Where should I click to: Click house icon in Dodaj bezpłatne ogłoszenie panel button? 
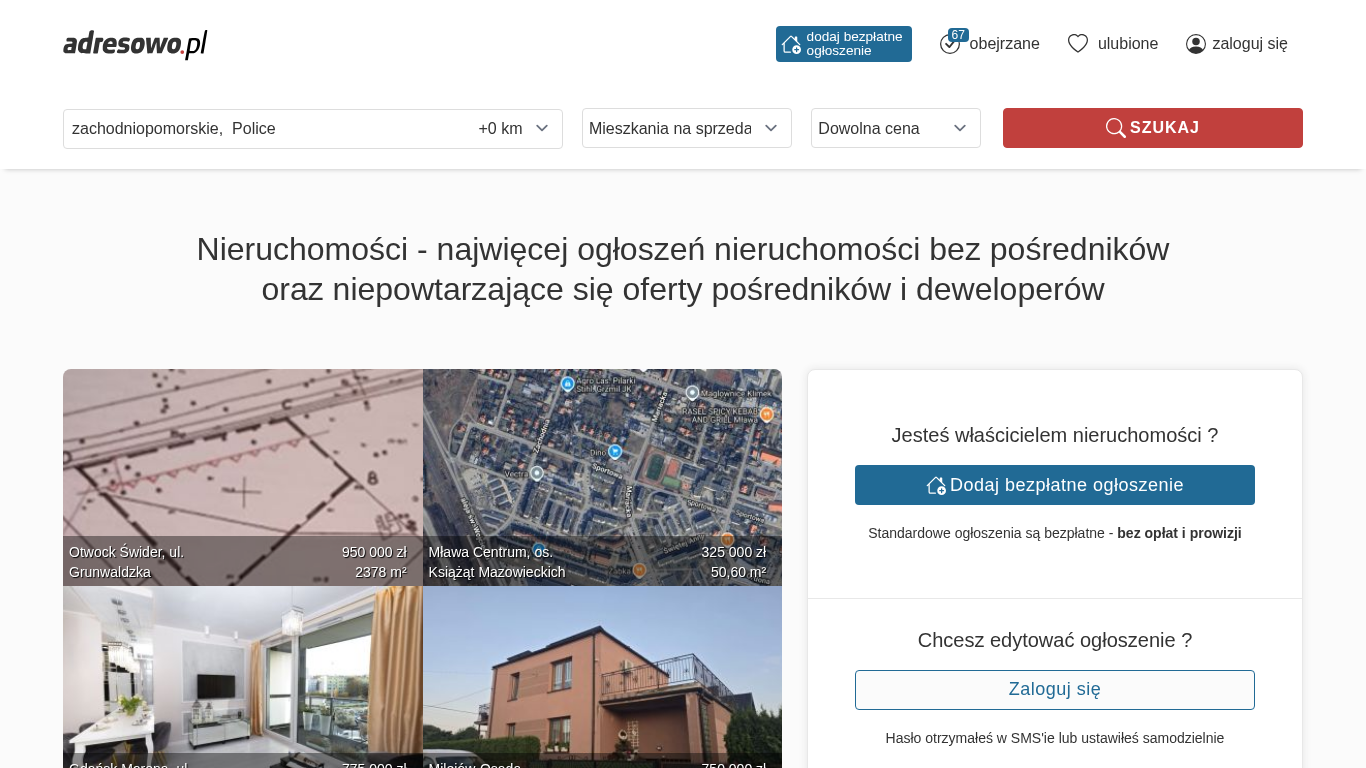936,485
